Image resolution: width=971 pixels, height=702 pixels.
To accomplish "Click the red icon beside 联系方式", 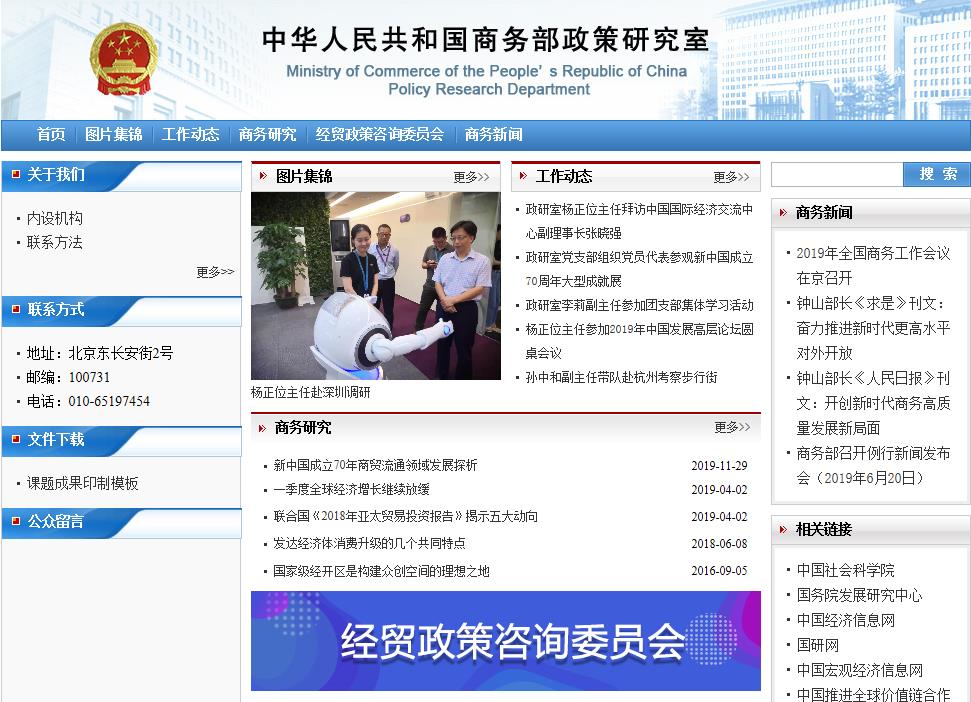I will coord(16,310).
